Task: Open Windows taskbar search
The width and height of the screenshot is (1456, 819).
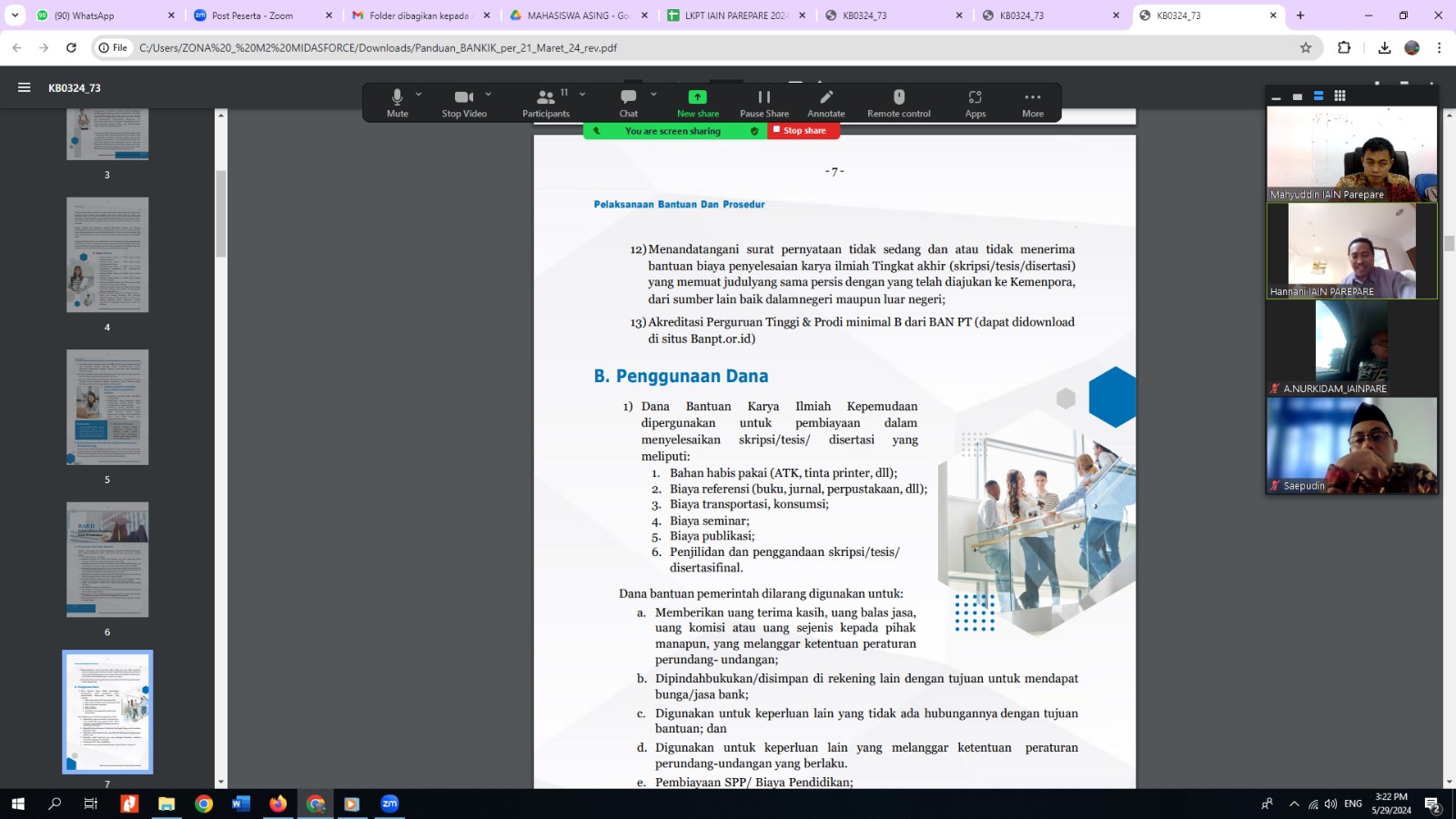Action: point(55,804)
